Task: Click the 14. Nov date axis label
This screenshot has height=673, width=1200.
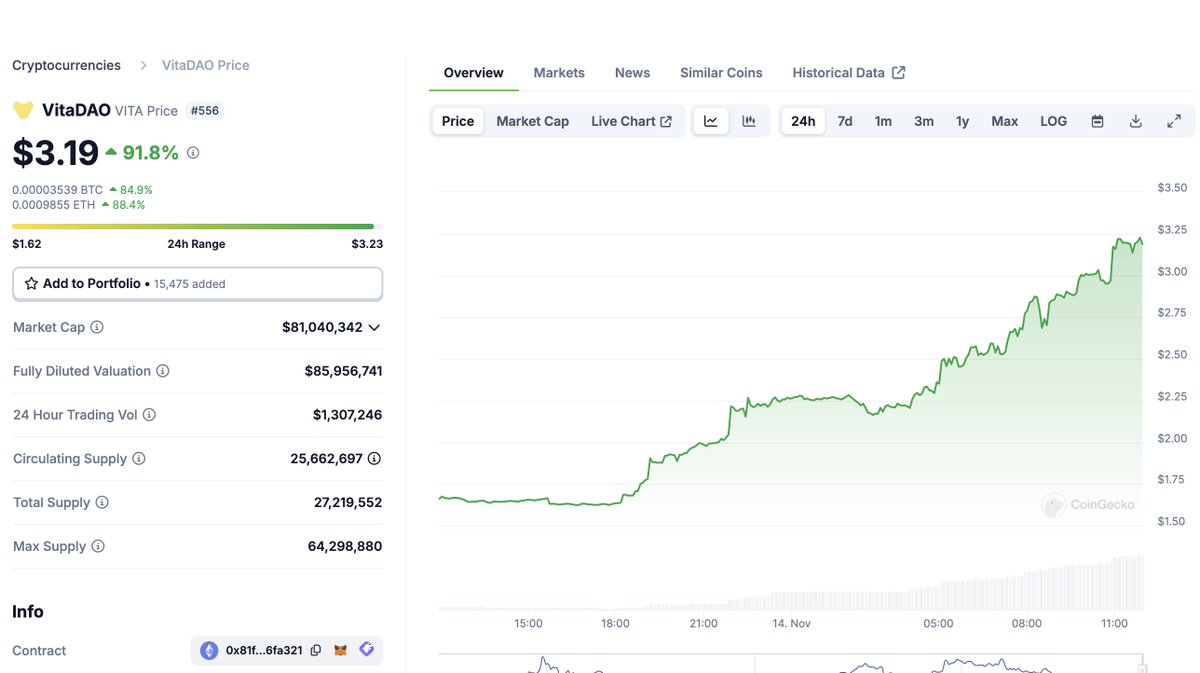Action: (790, 624)
